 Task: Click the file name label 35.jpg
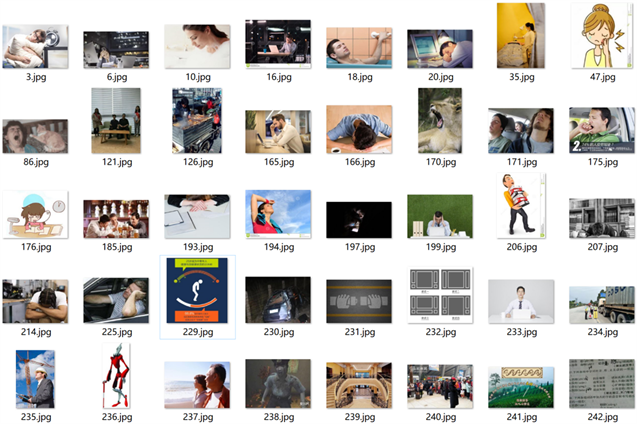(x=522, y=77)
